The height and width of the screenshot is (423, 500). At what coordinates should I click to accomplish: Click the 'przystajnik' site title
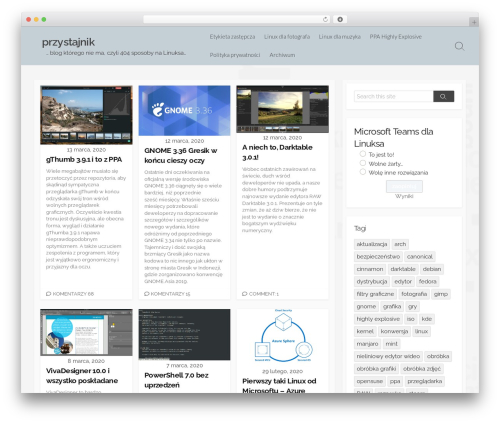pos(68,42)
